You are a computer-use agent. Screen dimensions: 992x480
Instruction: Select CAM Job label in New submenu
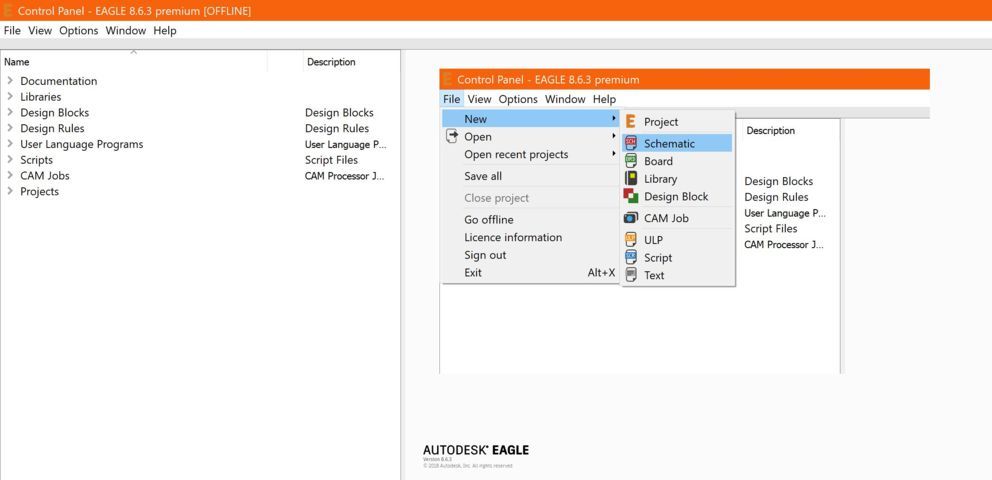tap(666, 218)
